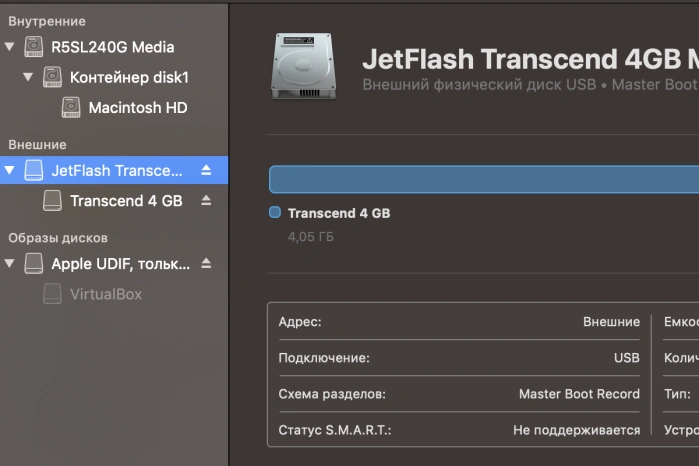
Task: Click the Адрес: label in info table
Action: pos(300,322)
